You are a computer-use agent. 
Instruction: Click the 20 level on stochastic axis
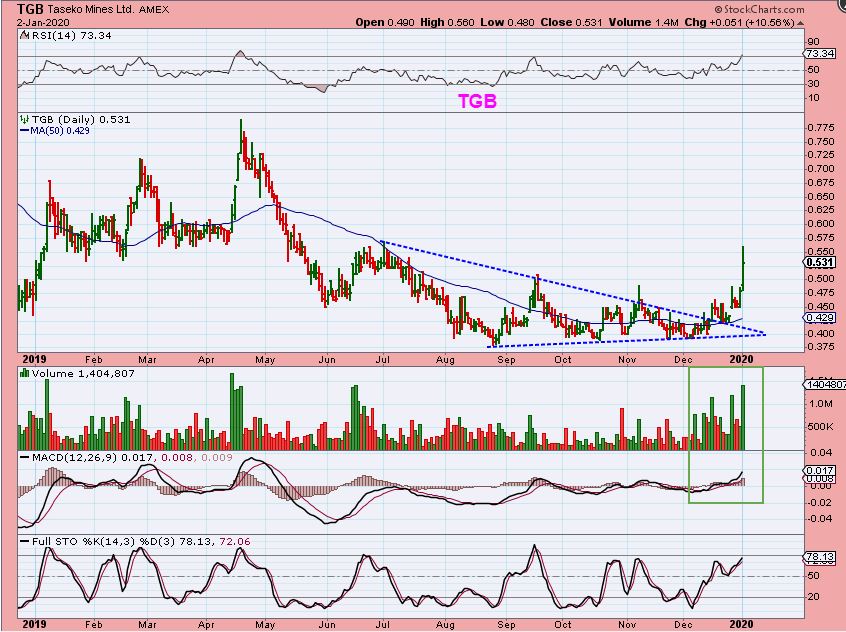[813, 597]
